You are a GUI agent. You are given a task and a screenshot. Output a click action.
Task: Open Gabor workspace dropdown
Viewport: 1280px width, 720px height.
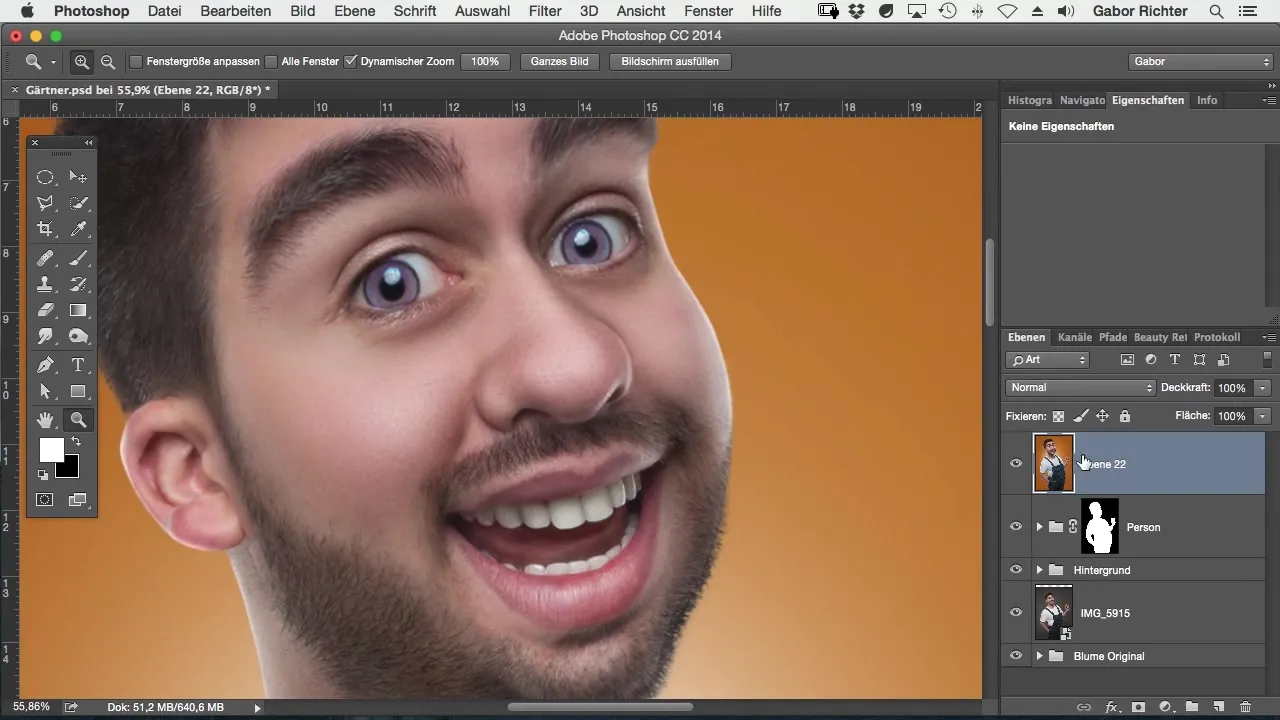coord(1199,61)
